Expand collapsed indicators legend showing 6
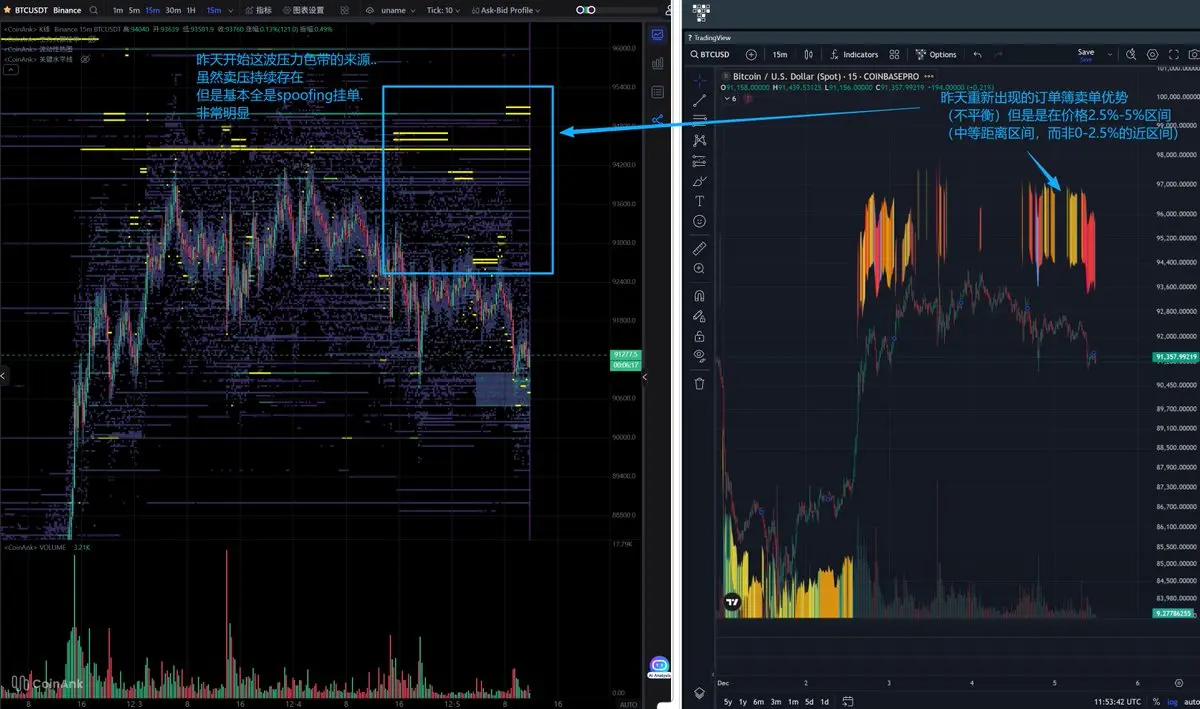1200x709 pixels. click(x=729, y=98)
